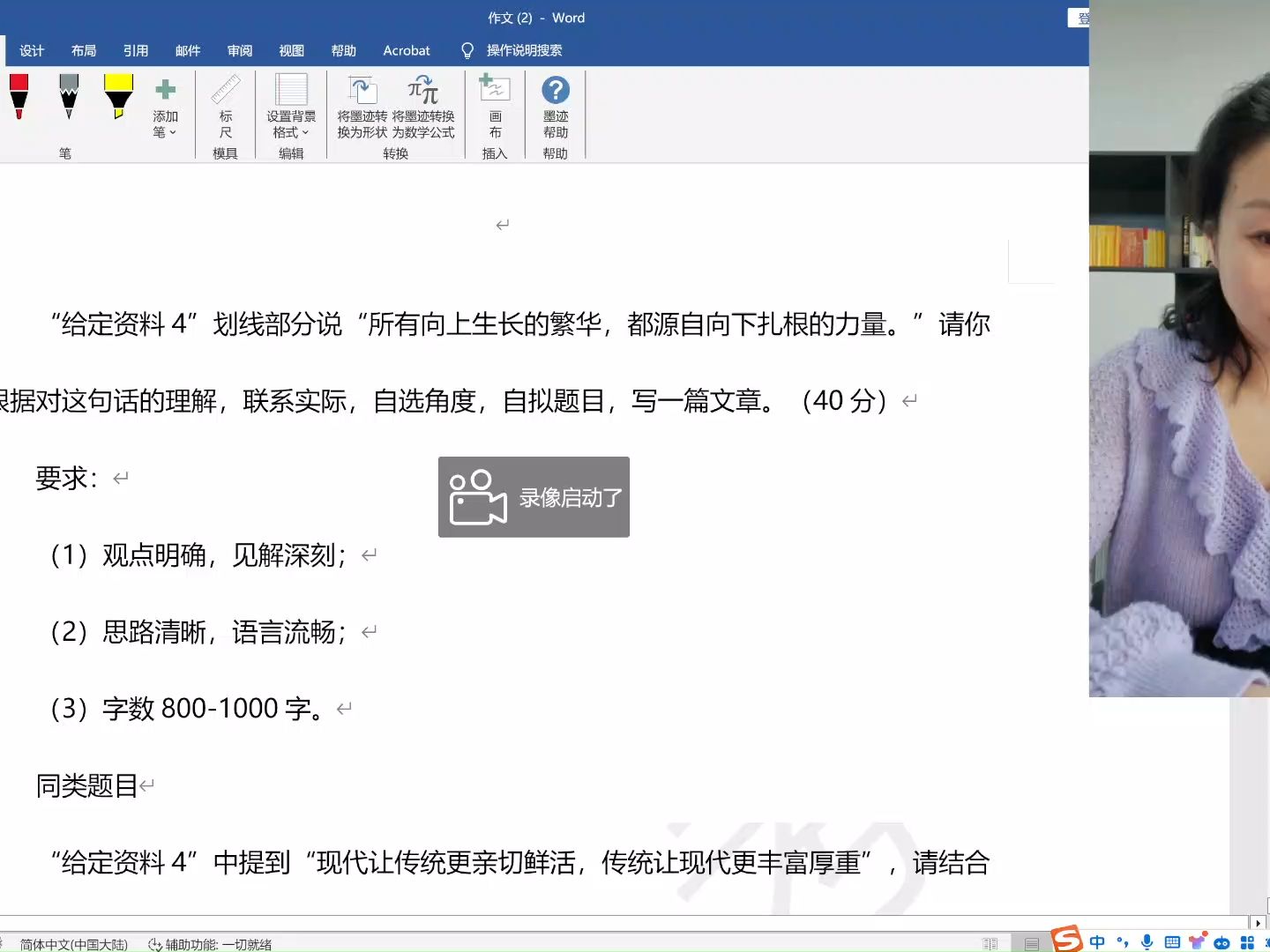
Task: Switch to Print Layout view icon
Action: pyautogui.click(x=1032, y=944)
